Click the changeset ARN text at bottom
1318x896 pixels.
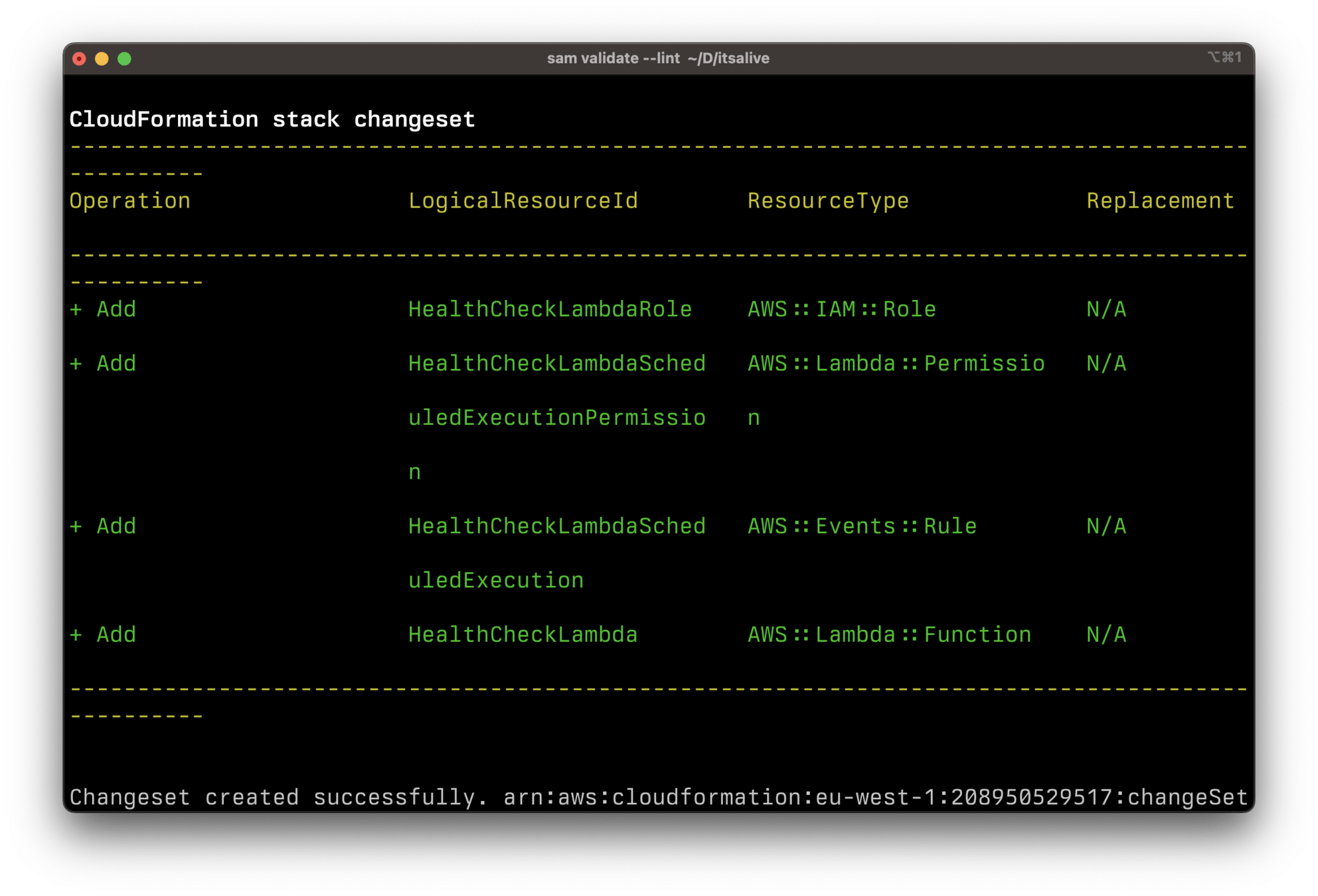[875, 797]
